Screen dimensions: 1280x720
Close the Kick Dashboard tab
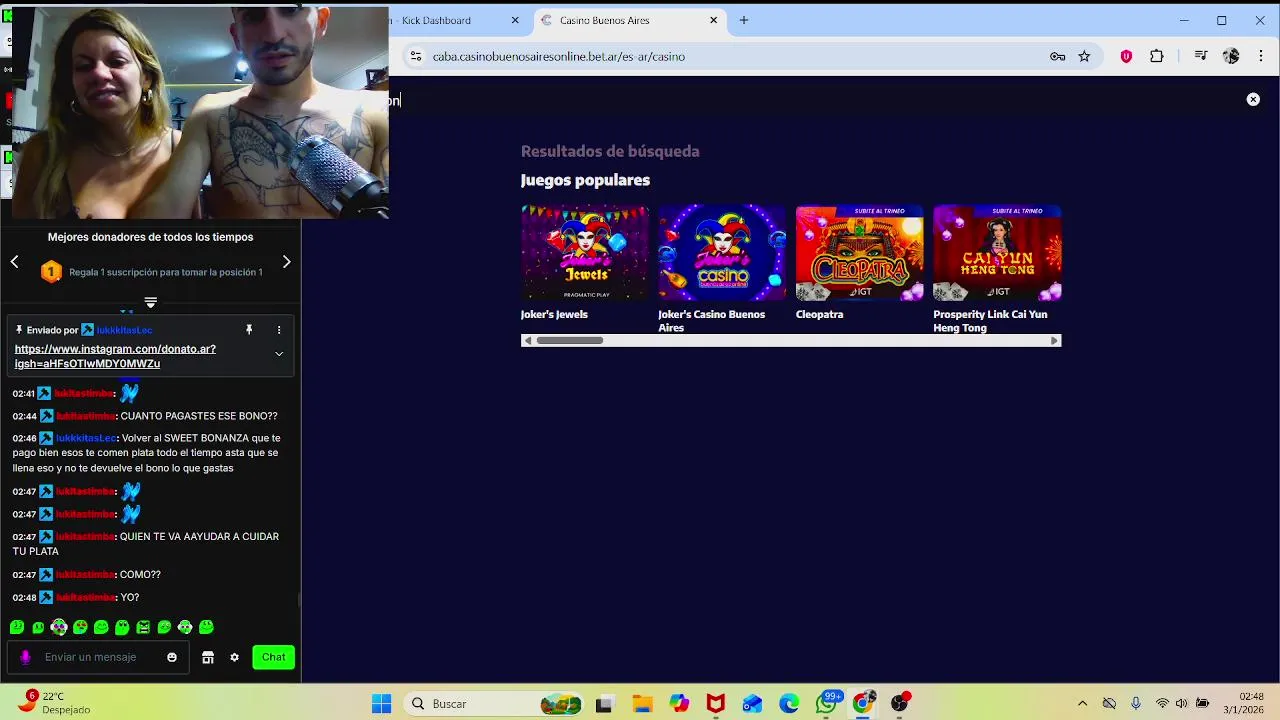pos(516,20)
